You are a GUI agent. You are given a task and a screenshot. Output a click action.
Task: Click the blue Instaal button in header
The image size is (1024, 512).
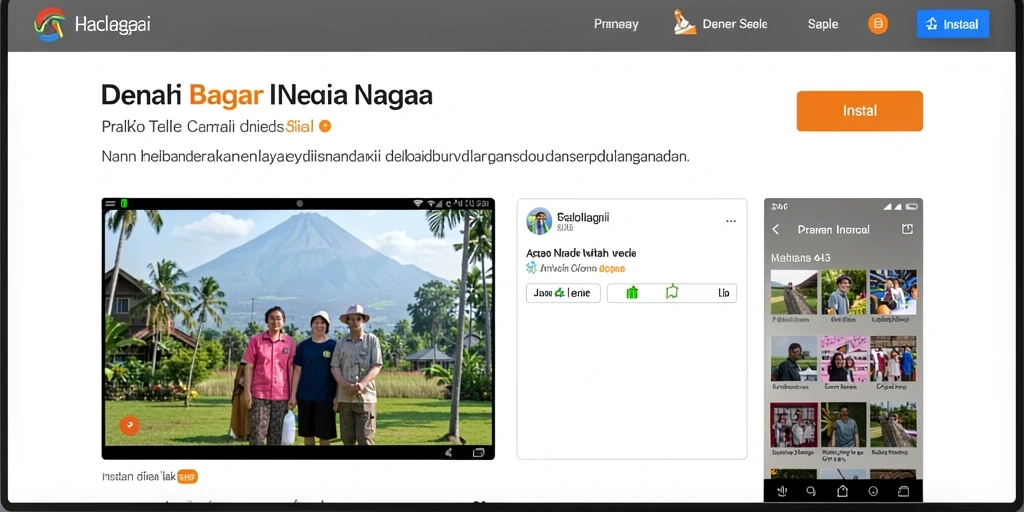pyautogui.click(x=953, y=24)
